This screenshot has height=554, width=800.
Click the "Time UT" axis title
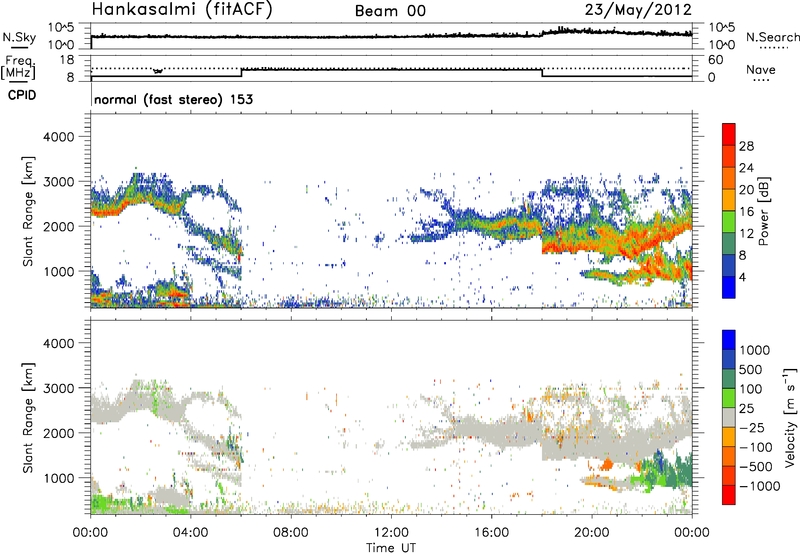tap(391, 548)
